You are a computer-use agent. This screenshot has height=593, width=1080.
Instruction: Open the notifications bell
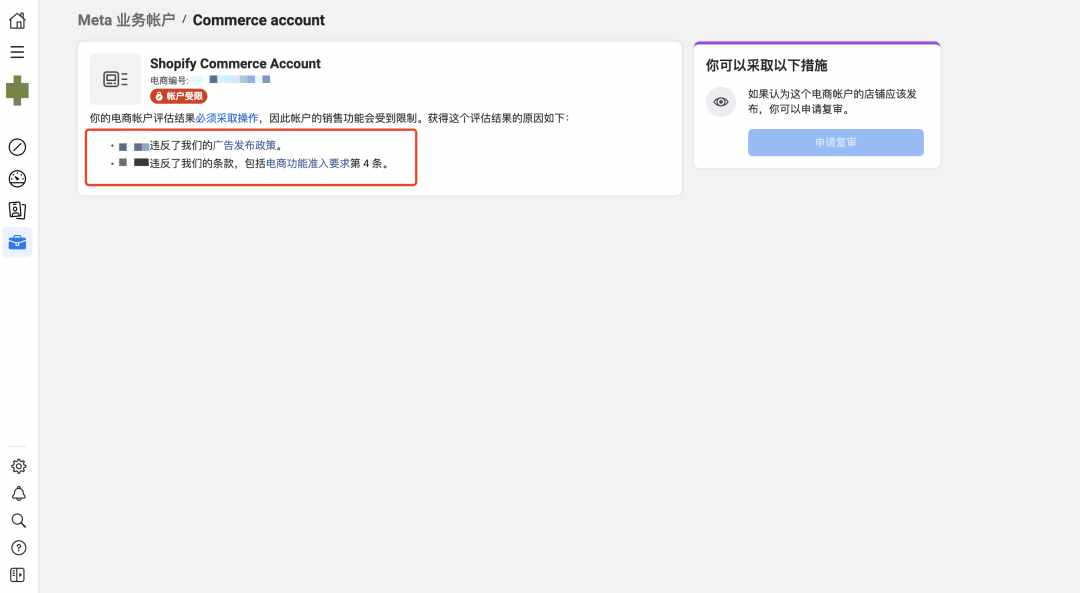(19, 494)
